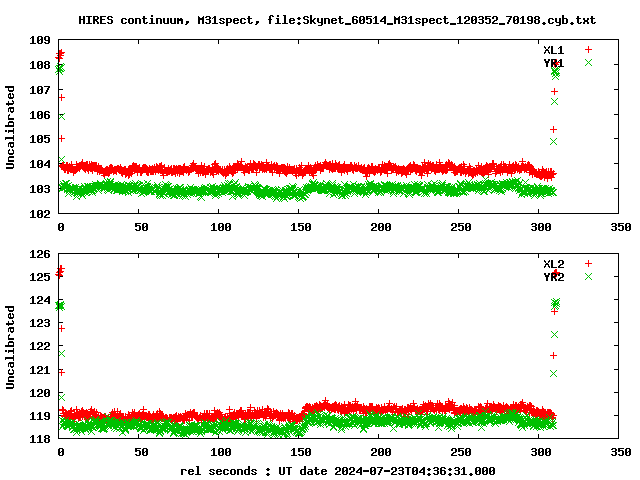Screen dimensions: 640x480
Task: Click the YR2 legend label
Action: (x=553, y=277)
